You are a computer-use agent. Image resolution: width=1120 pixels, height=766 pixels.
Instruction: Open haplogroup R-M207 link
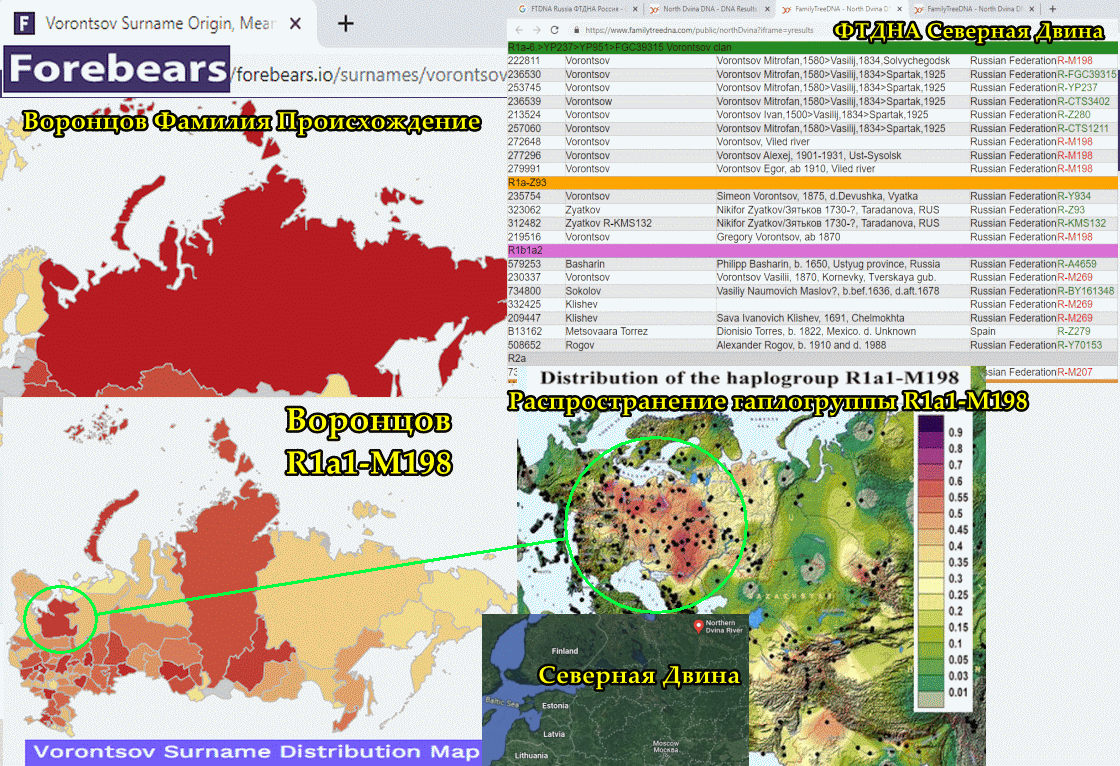pyautogui.click(x=1075, y=372)
